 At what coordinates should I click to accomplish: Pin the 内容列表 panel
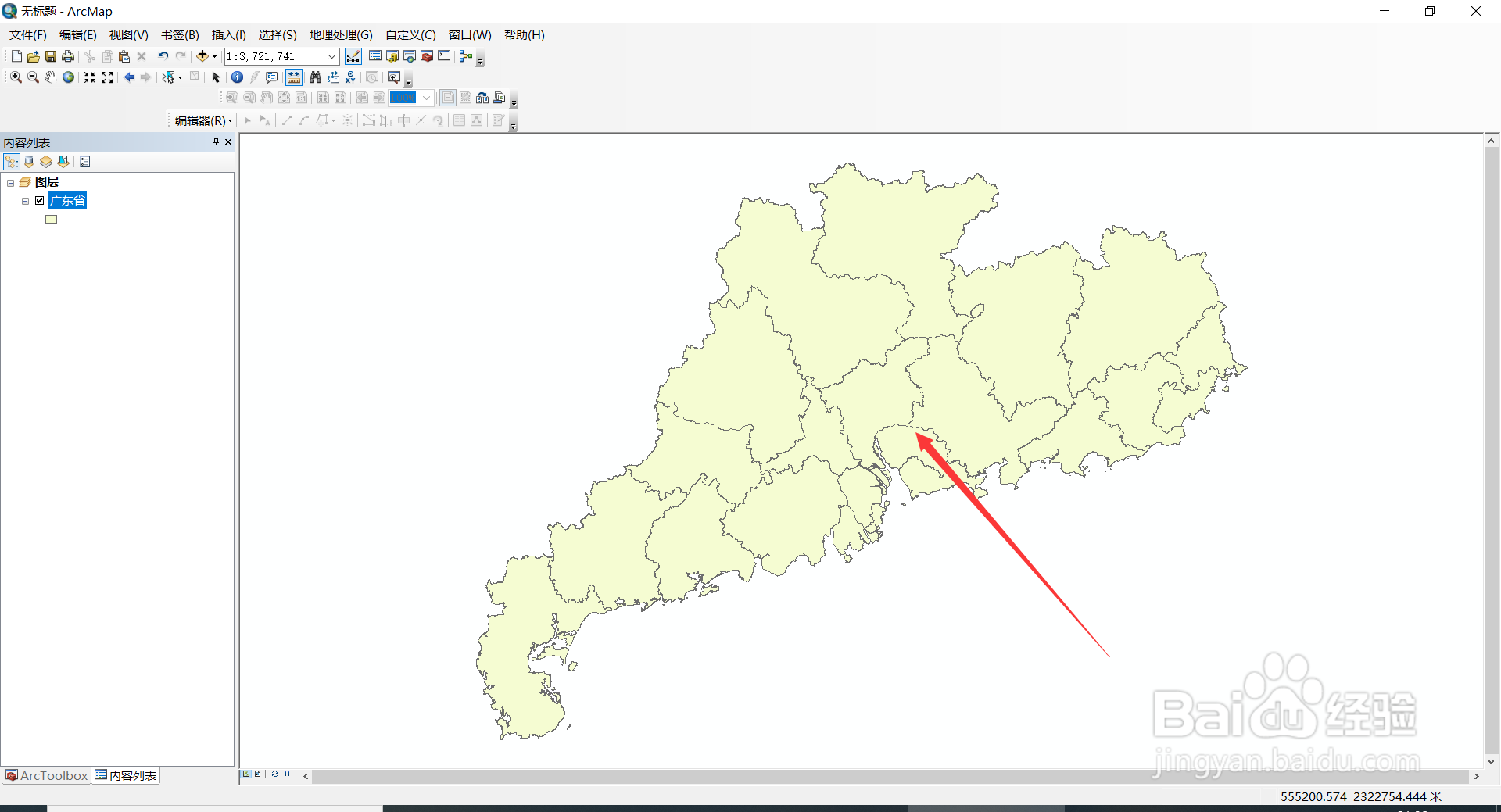point(215,141)
